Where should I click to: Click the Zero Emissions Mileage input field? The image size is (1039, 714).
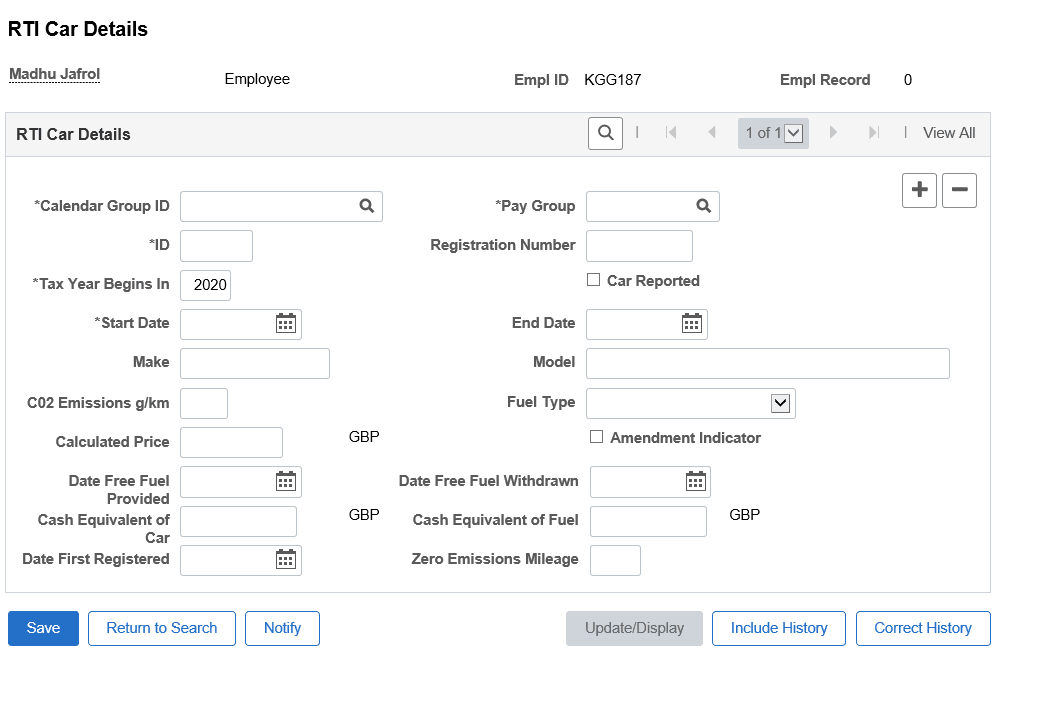coord(615,560)
